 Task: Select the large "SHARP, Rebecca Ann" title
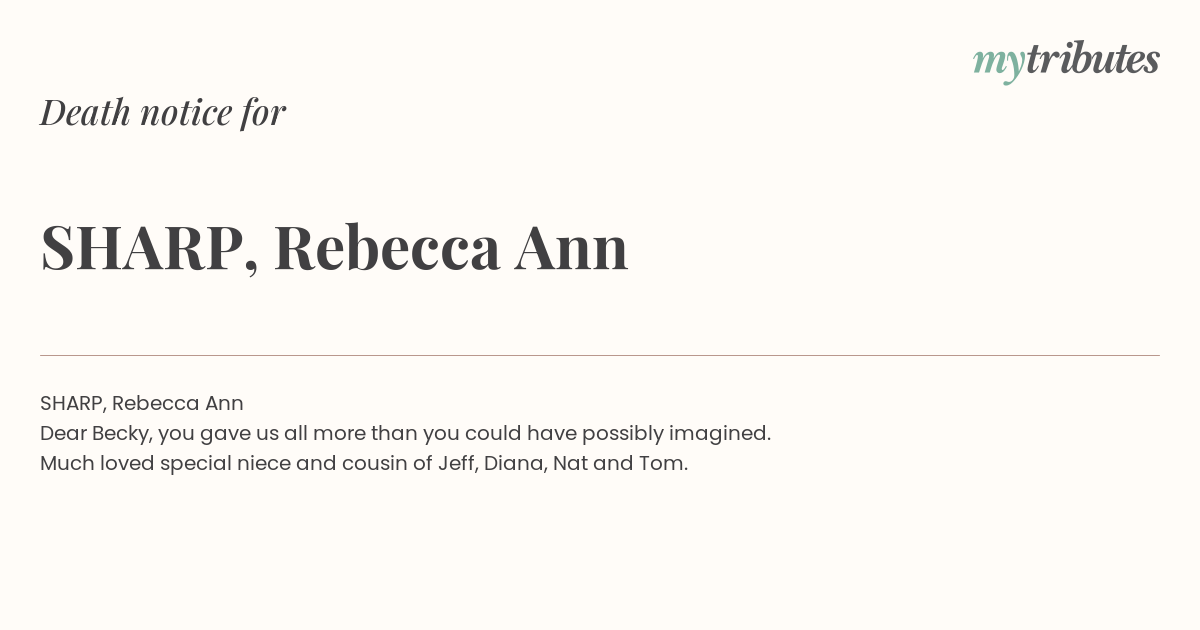(334, 248)
